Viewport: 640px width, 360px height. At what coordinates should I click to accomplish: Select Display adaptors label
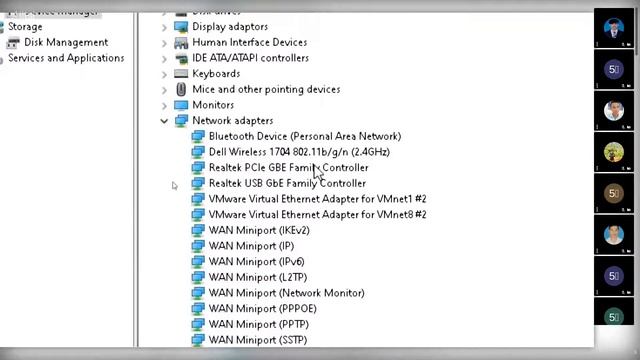tap(230, 27)
